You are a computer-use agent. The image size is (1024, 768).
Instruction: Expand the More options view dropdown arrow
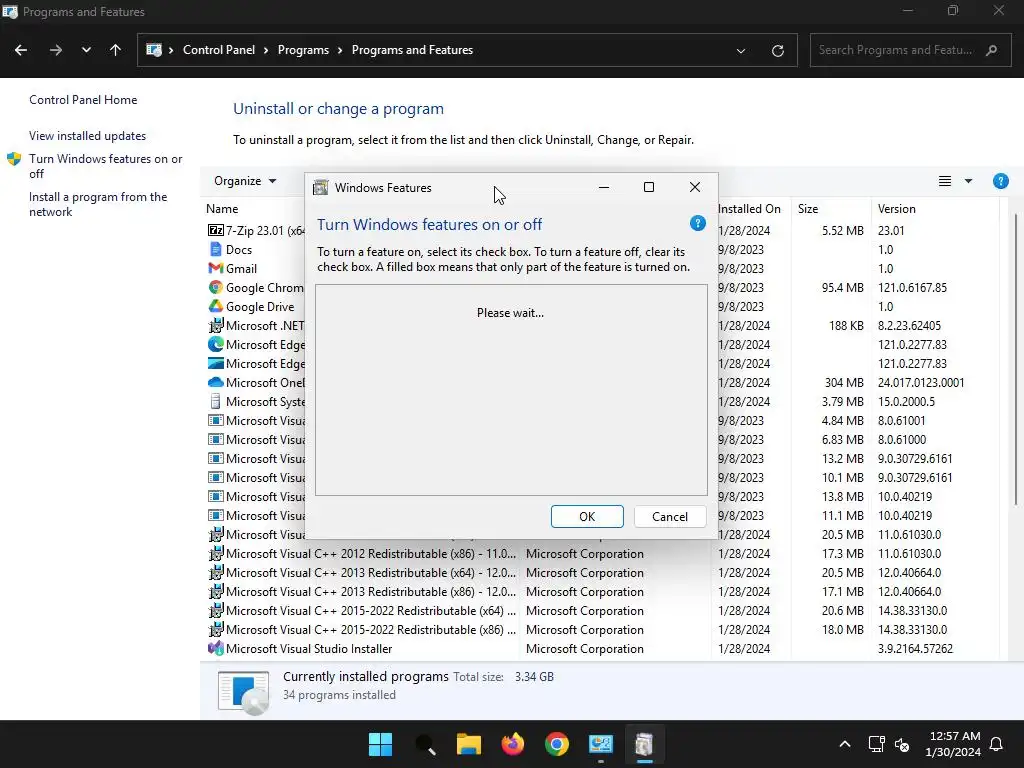click(968, 181)
